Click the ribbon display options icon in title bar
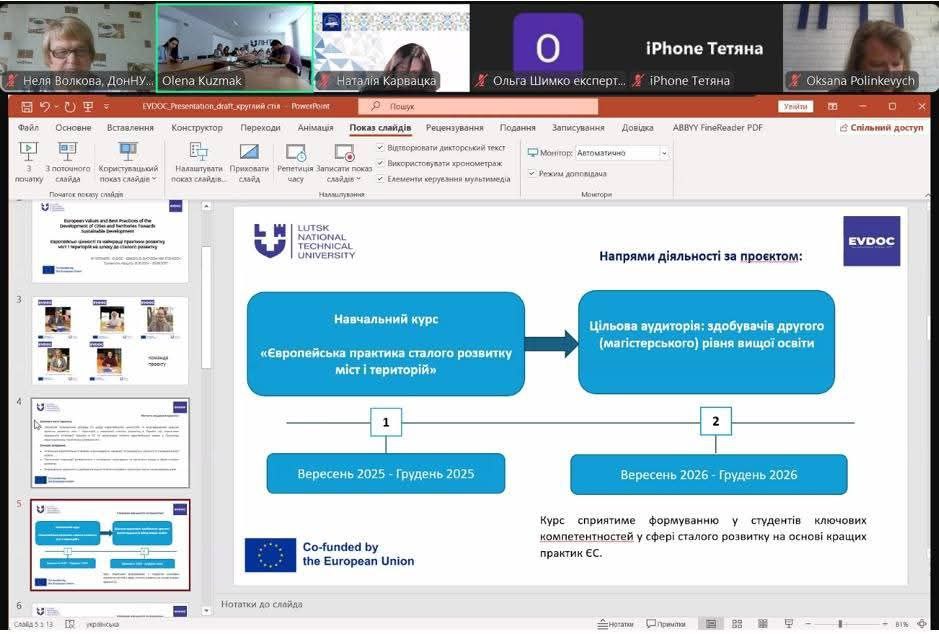 [x=832, y=107]
